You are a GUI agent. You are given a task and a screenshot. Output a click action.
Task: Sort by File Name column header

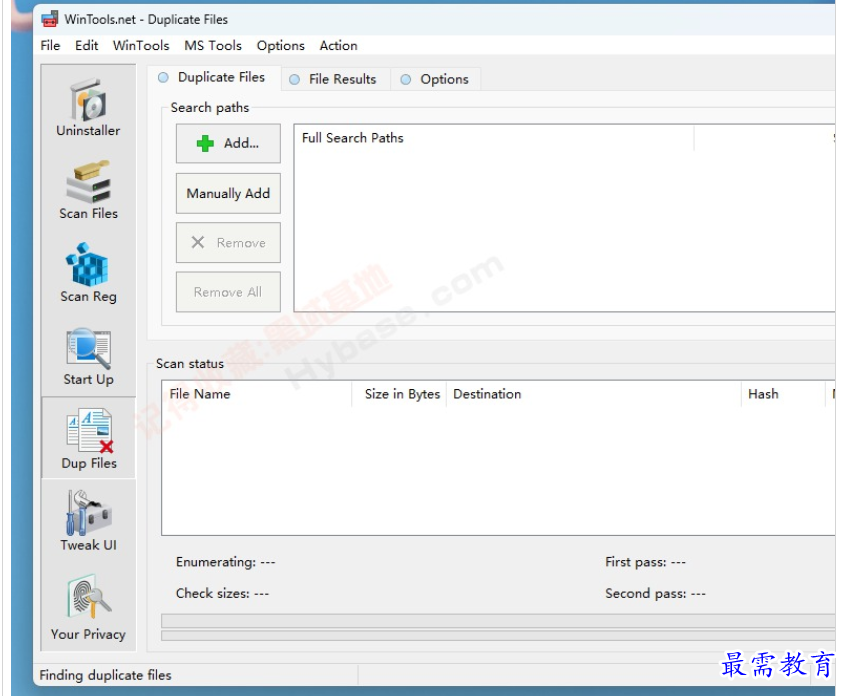coord(257,394)
